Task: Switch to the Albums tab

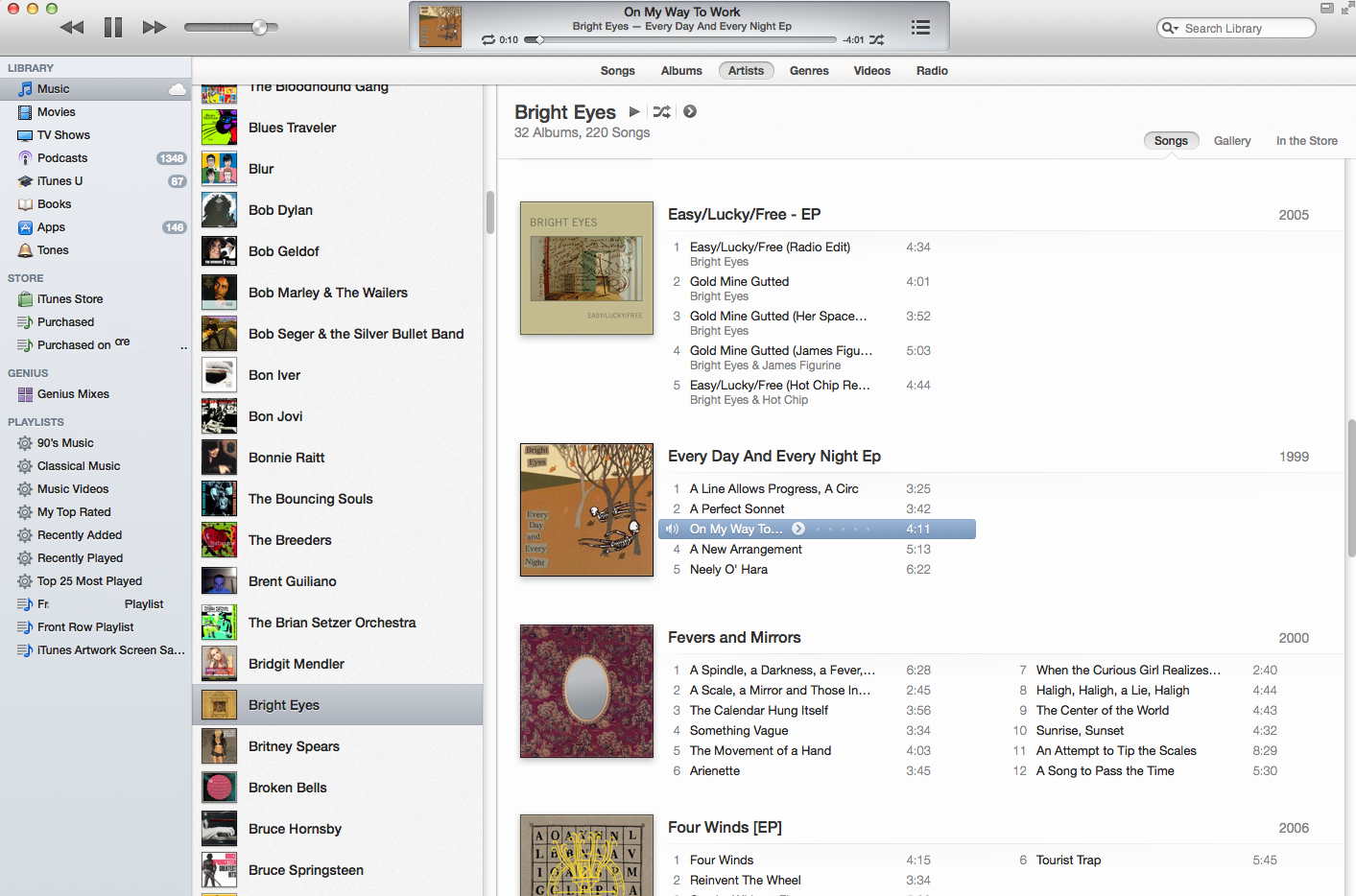Action: pos(681,70)
